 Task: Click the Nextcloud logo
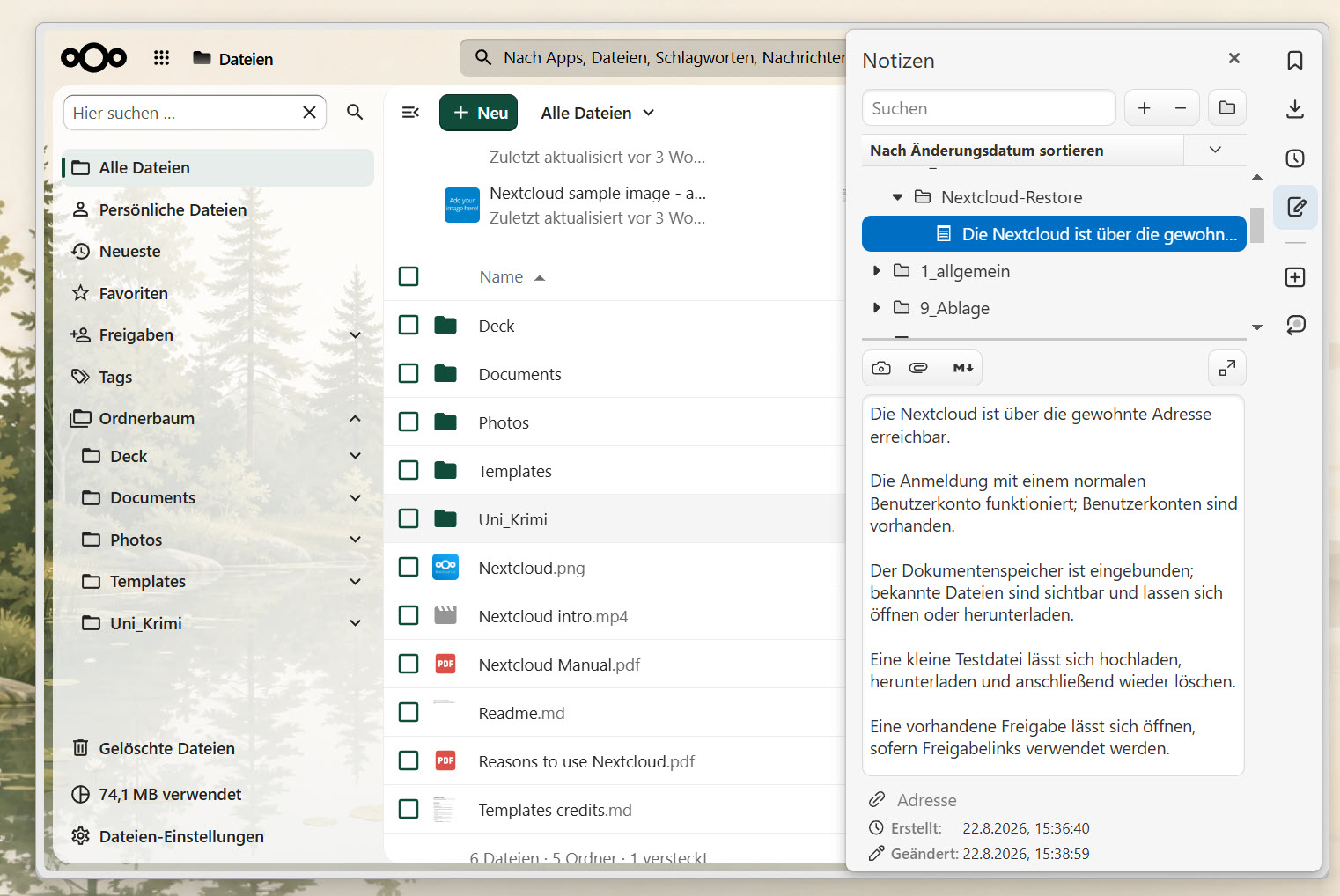93,58
